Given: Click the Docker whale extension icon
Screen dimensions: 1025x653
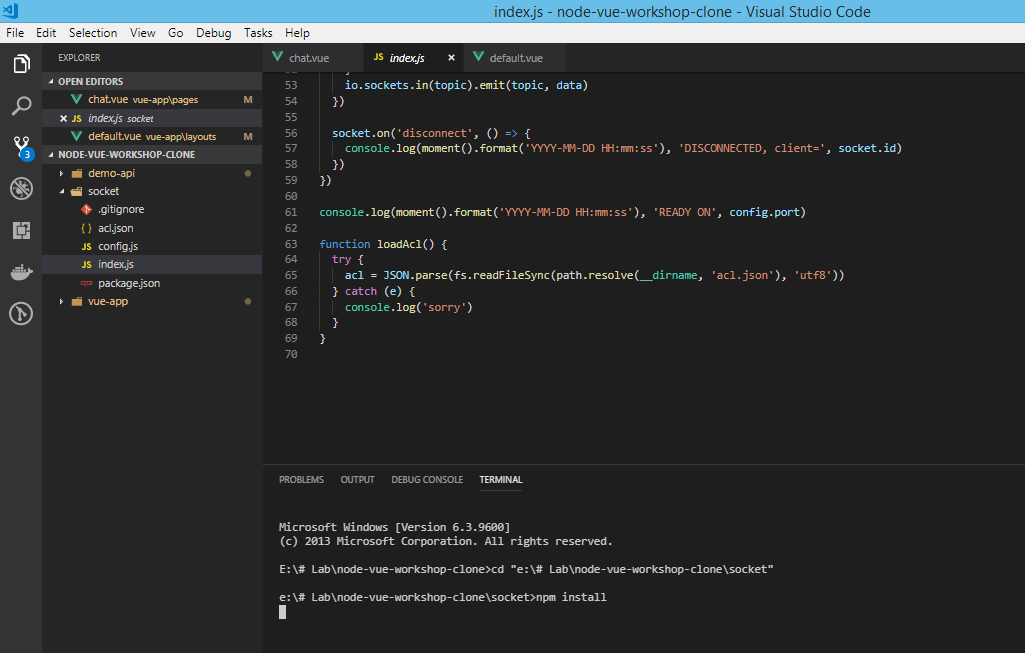Looking at the screenshot, I should pyautogui.click(x=21, y=272).
